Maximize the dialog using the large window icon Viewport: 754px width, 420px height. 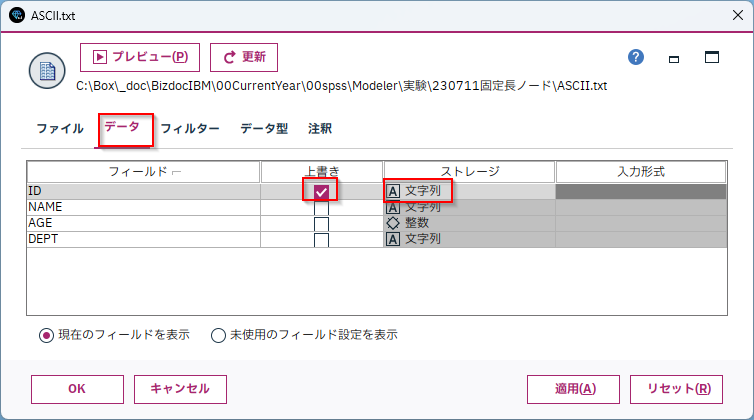[712, 57]
